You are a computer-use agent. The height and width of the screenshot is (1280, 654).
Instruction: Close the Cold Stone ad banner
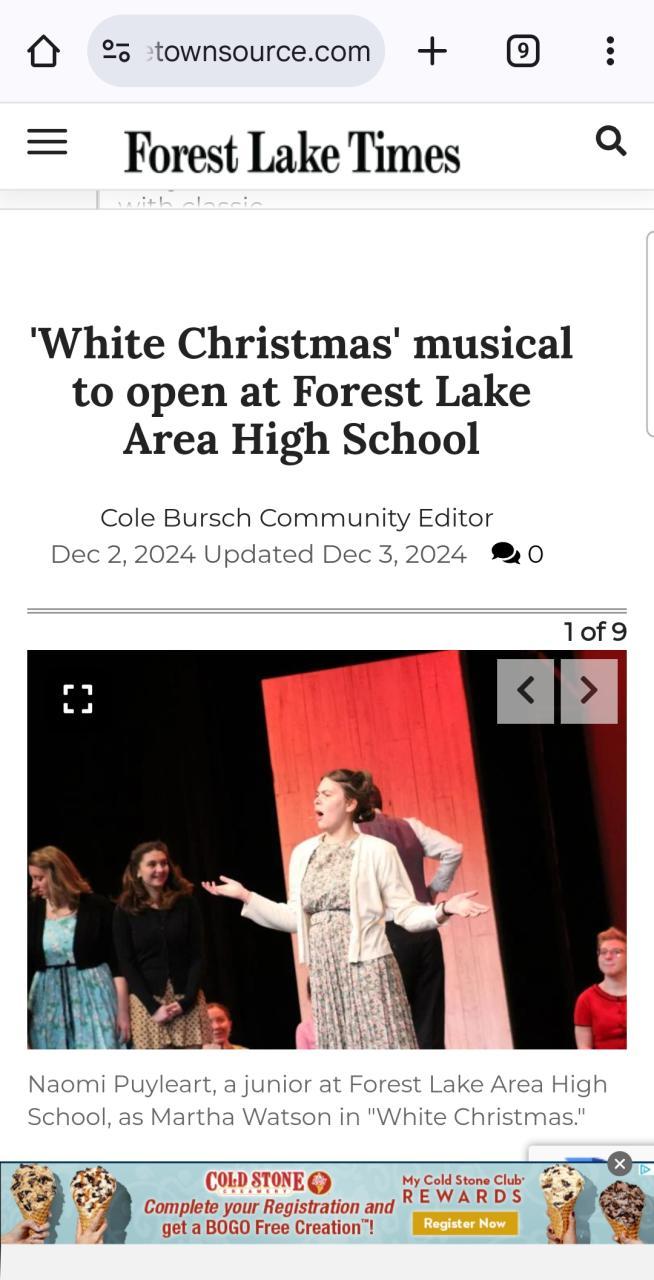click(x=620, y=1164)
